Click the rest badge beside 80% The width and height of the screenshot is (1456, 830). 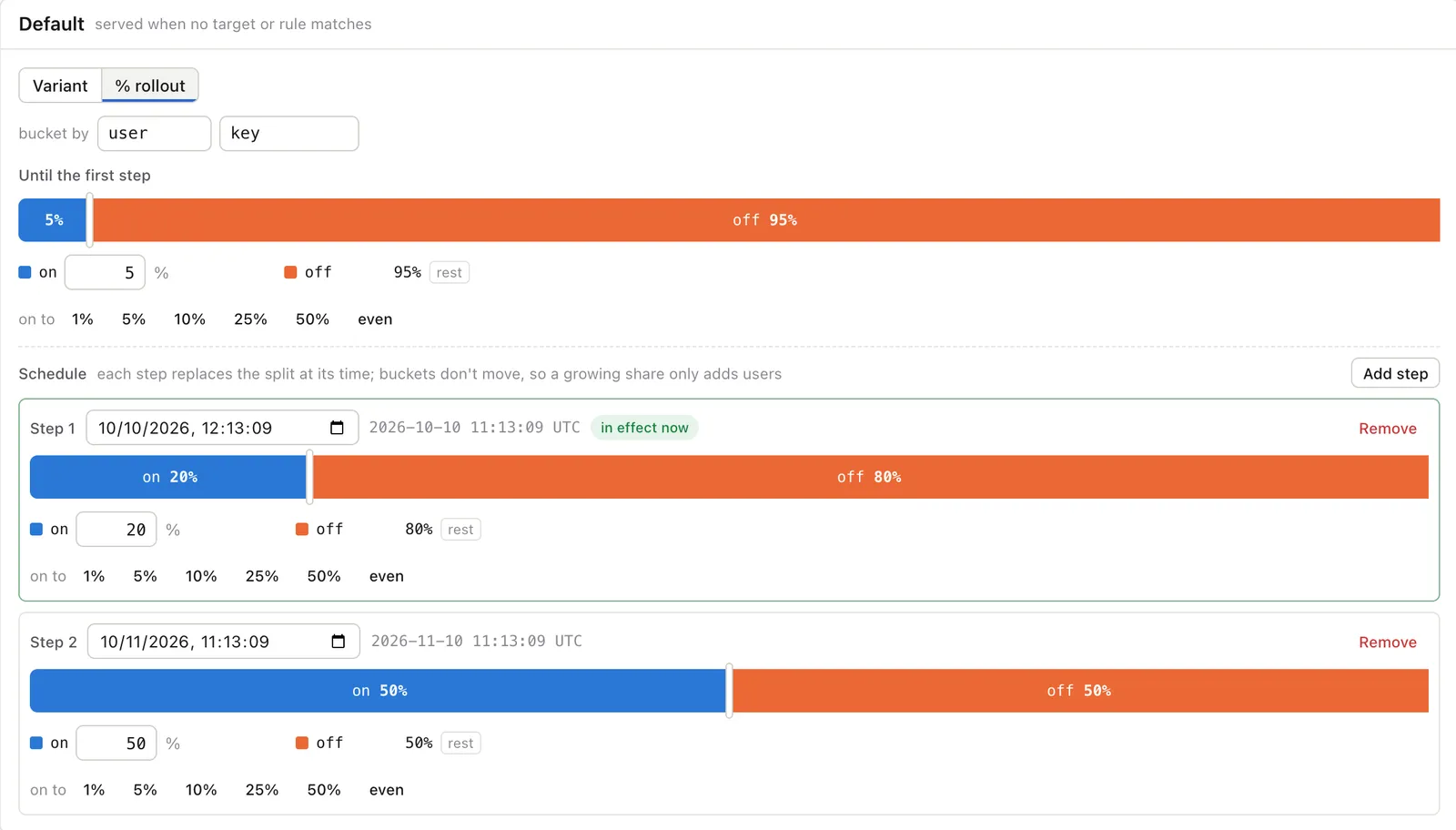click(460, 530)
